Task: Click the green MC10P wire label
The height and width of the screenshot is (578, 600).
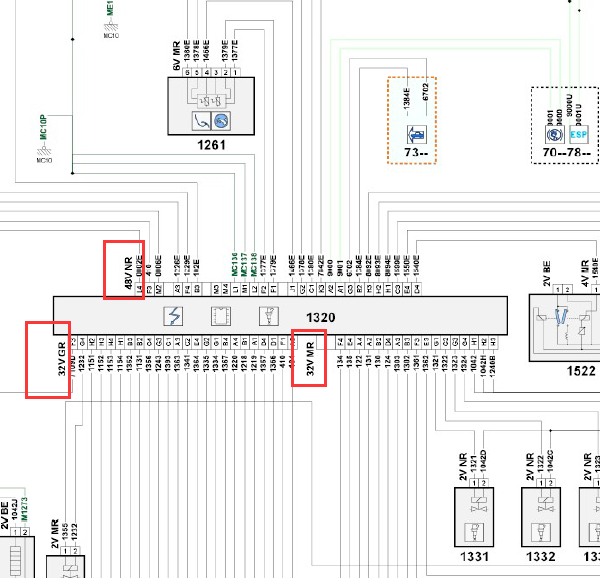Action: [43, 127]
